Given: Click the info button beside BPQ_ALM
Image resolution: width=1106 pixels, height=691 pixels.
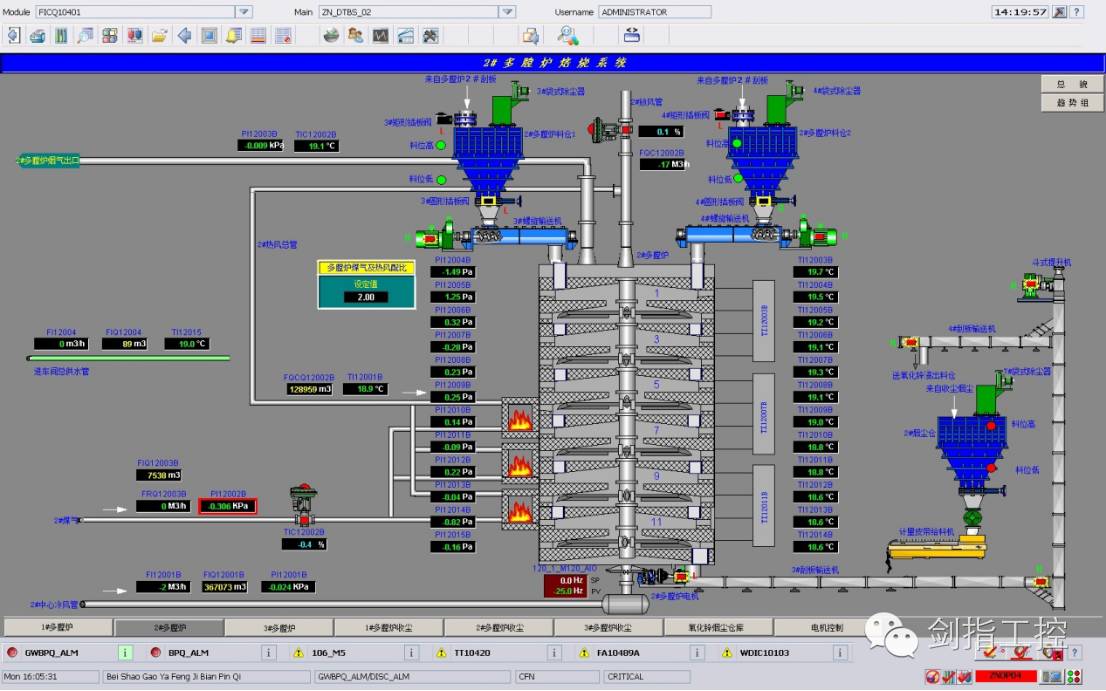Looking at the screenshot, I should [268, 653].
